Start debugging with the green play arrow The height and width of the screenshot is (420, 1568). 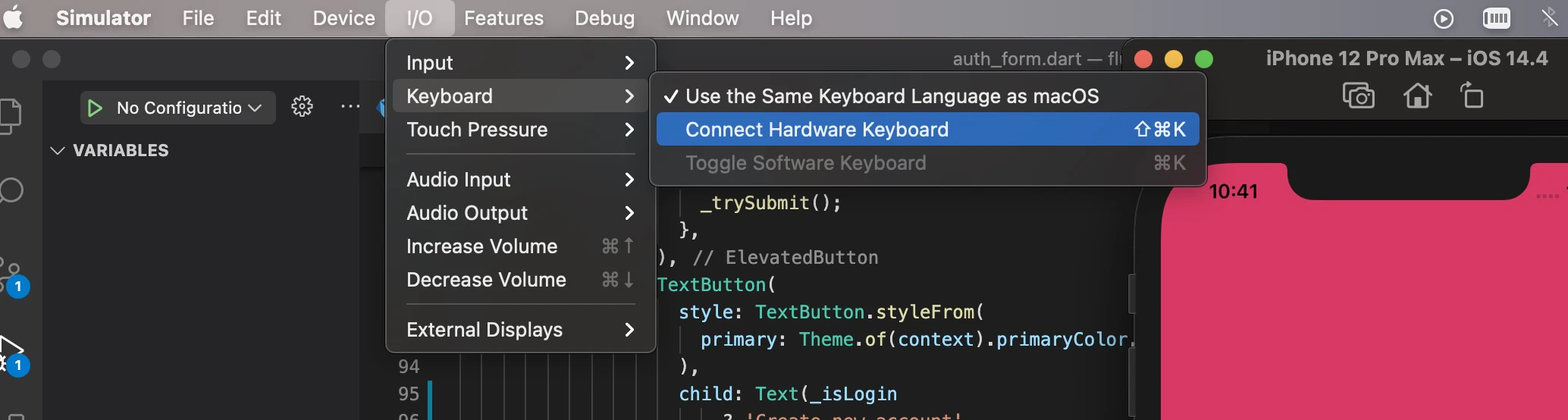click(95, 108)
